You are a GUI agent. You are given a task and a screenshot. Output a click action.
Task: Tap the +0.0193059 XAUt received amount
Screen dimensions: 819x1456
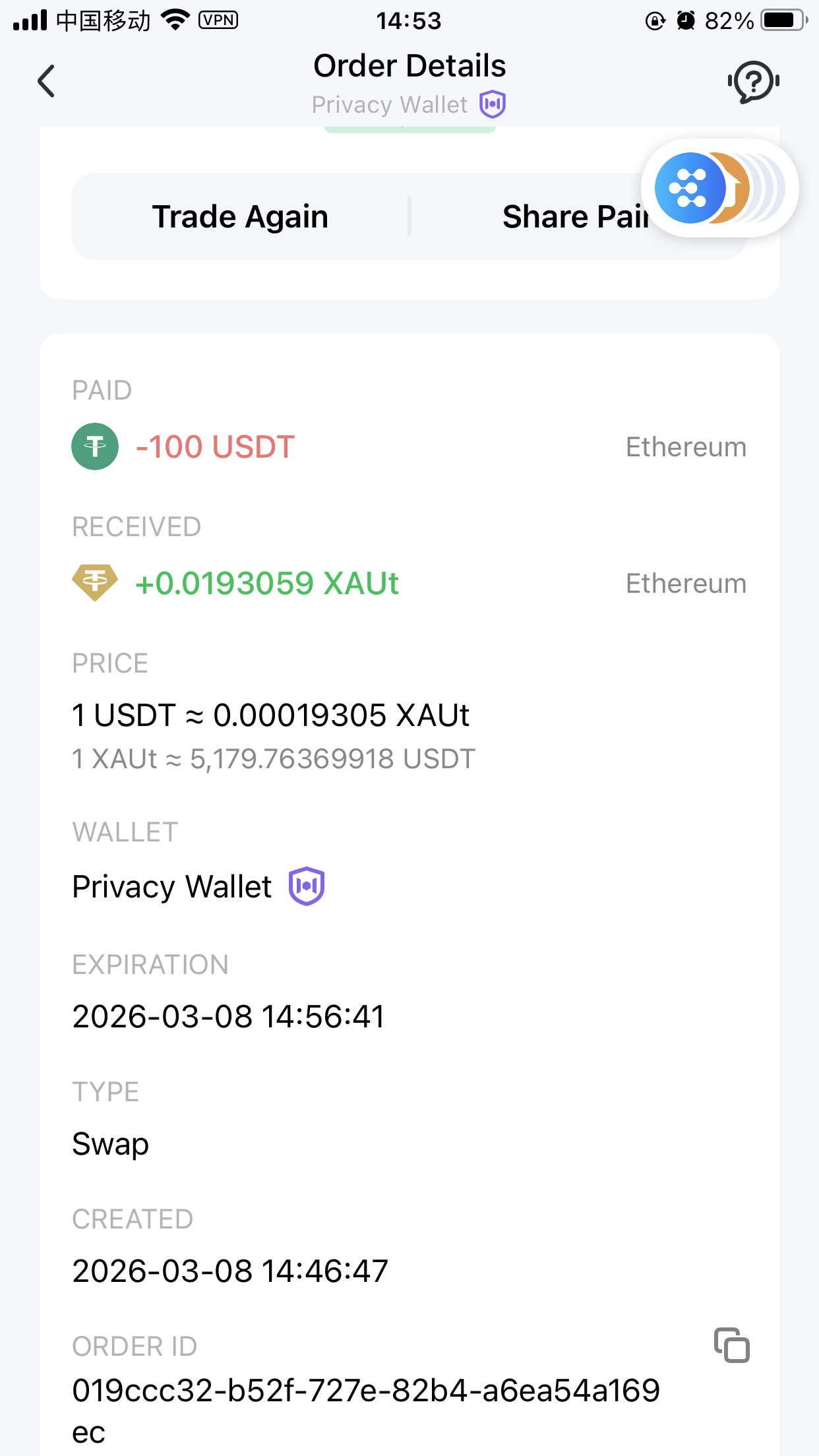267,584
